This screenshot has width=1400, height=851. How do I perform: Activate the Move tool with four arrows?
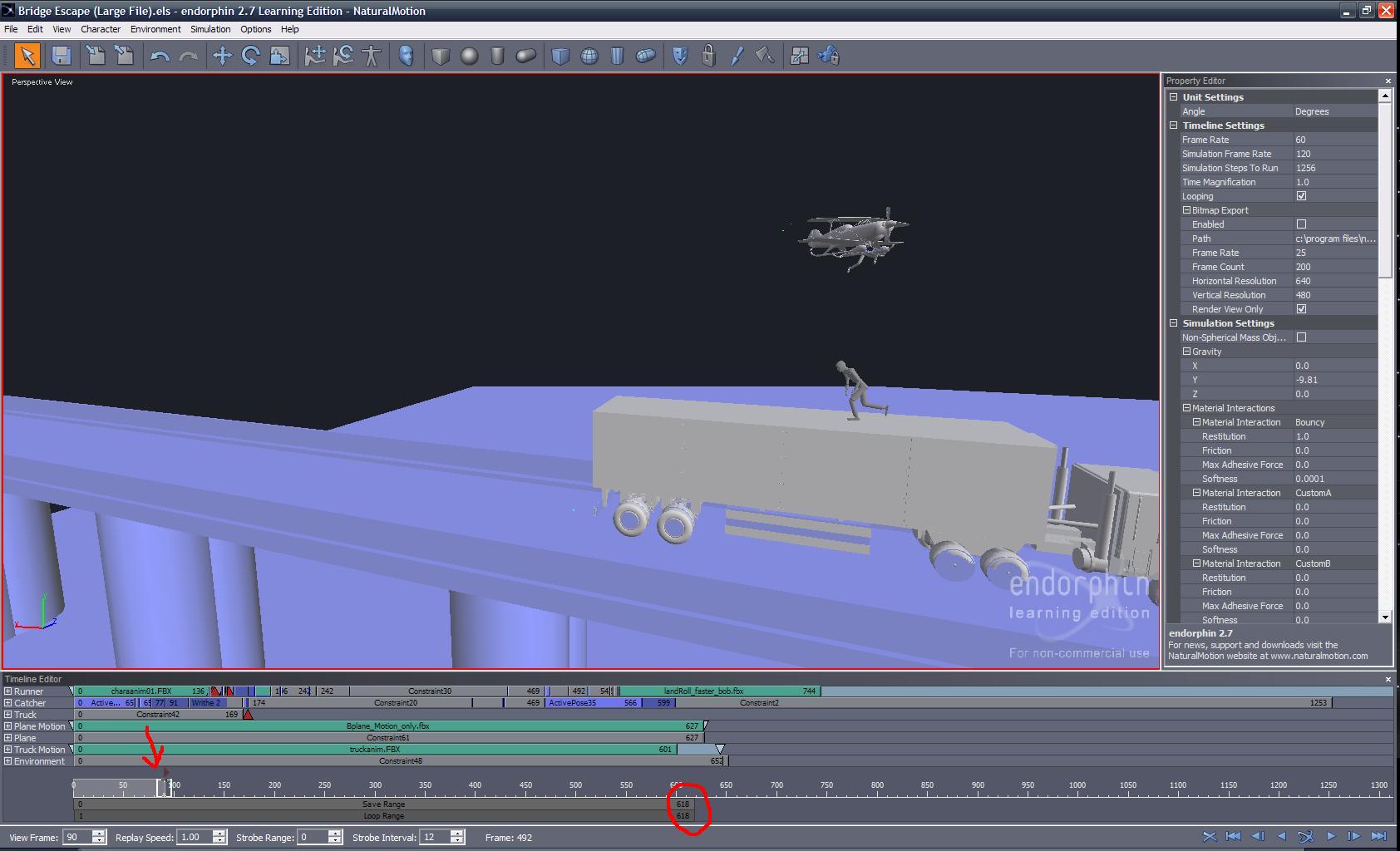[222, 56]
